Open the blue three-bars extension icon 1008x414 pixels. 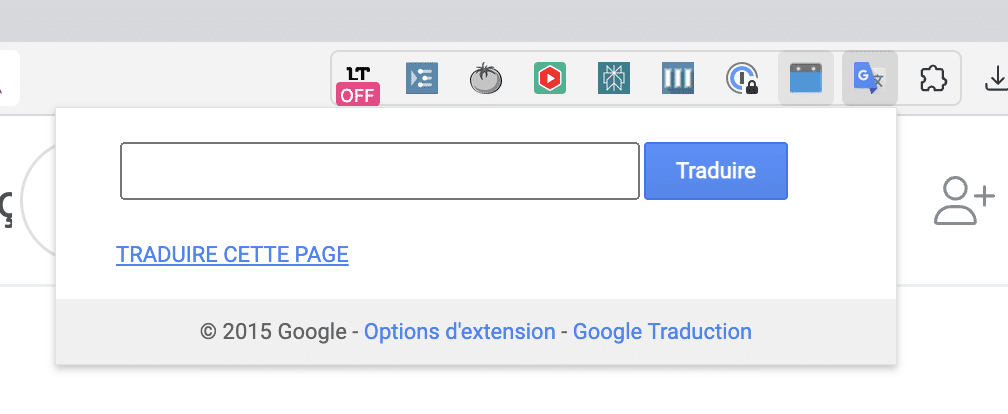(678, 78)
